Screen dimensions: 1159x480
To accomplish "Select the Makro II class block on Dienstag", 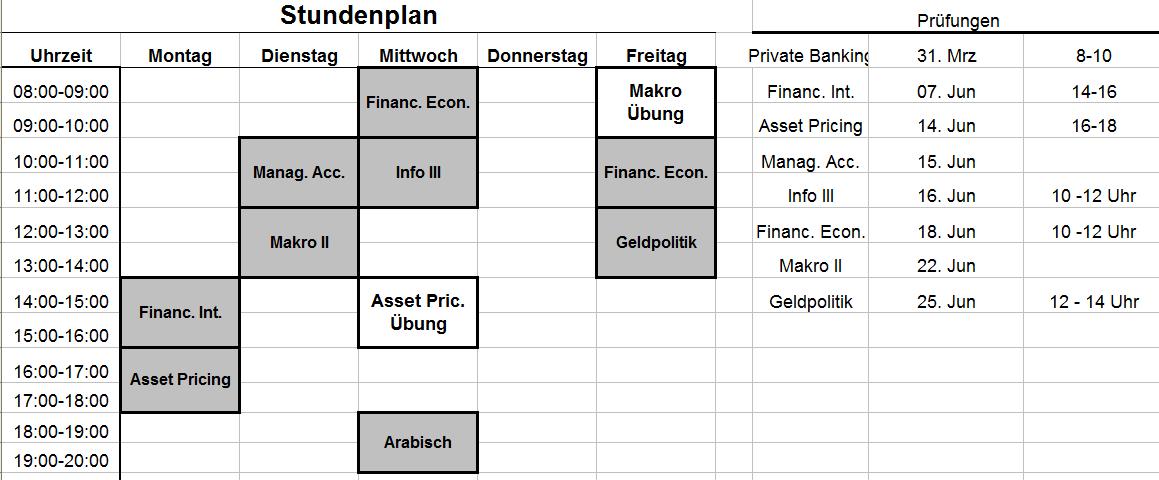I will pos(299,242).
